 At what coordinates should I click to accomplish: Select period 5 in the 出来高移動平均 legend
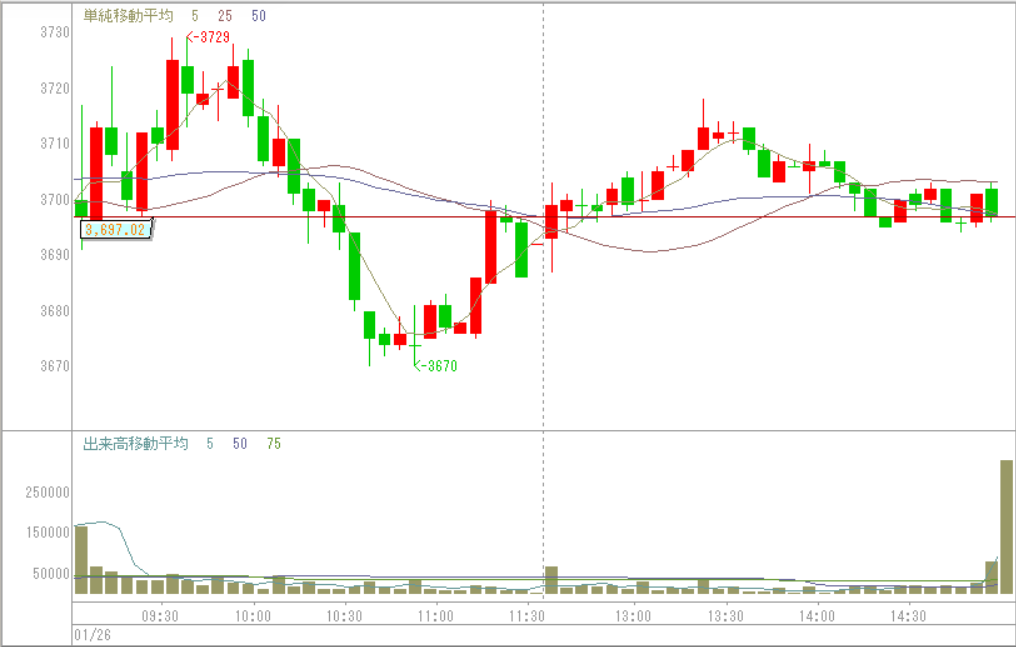210,444
